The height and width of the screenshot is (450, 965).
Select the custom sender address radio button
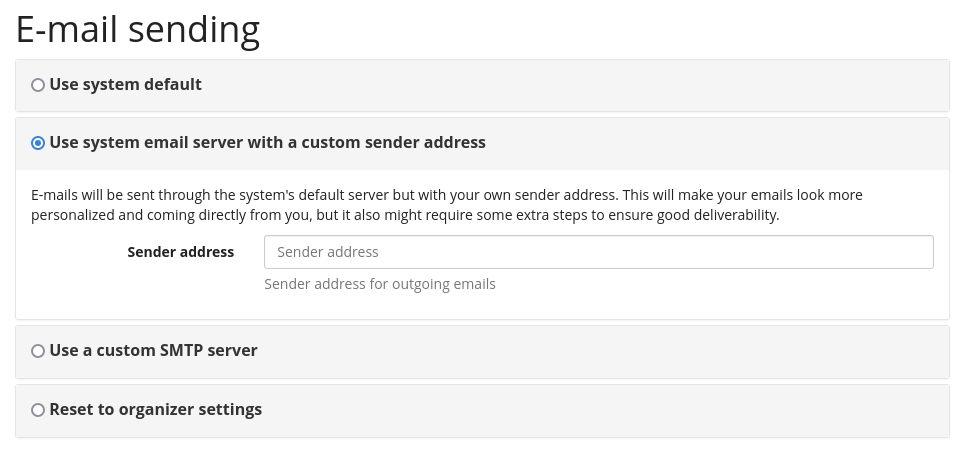click(x=38, y=143)
